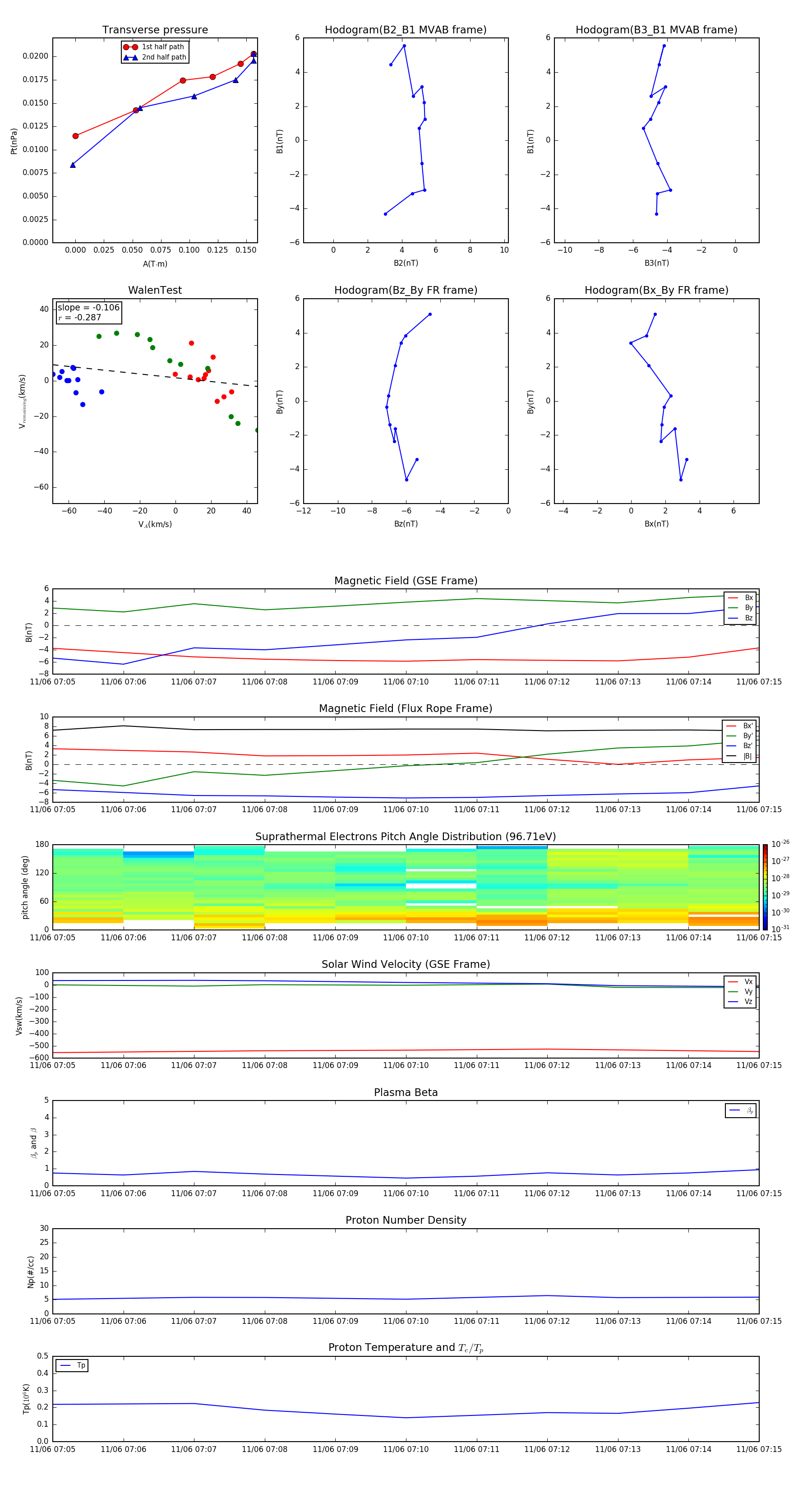Click the pitch angle spectrogram colorbar
Image resolution: width=812 pixels, height=1489 pixels.
click(765, 887)
